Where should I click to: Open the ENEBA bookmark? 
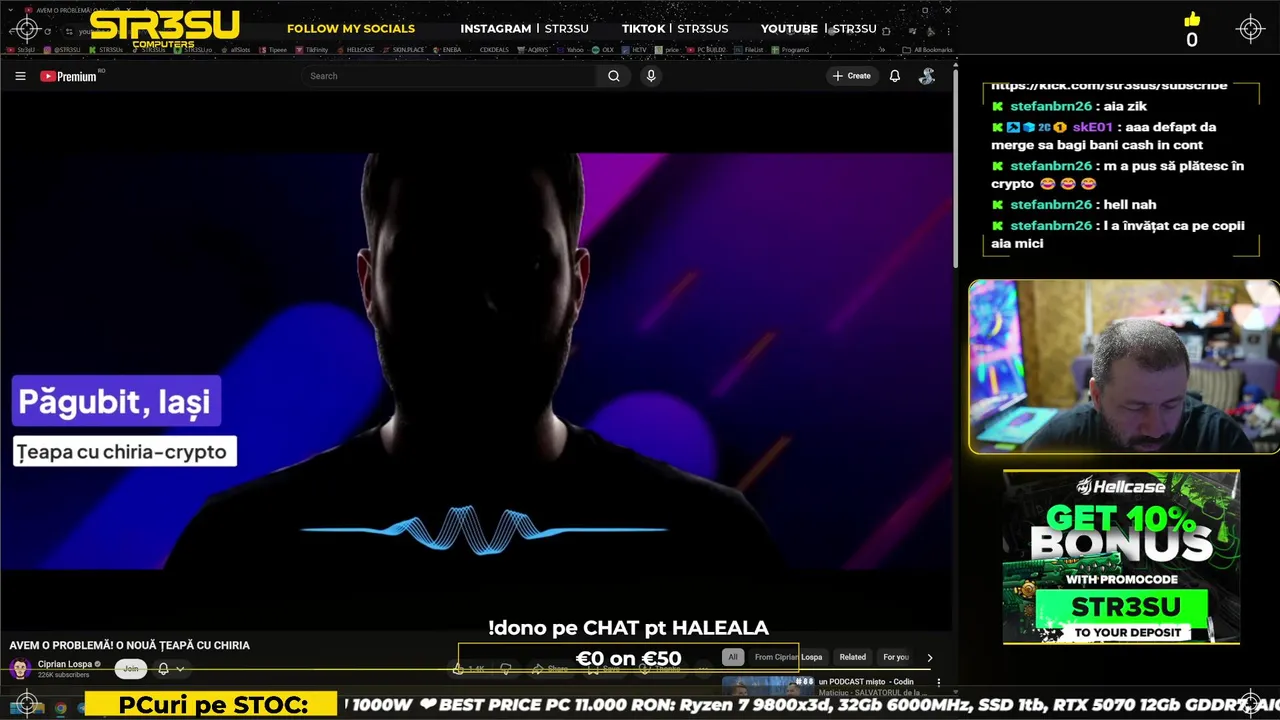[447, 49]
